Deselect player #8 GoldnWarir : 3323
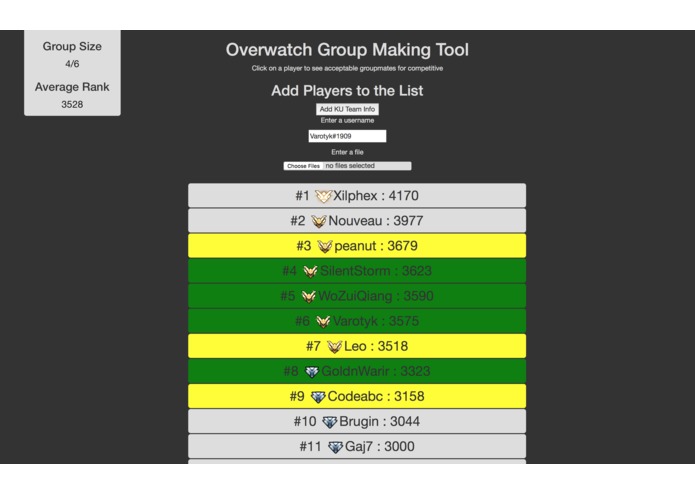The height and width of the screenshot is (494, 695). 357,371
